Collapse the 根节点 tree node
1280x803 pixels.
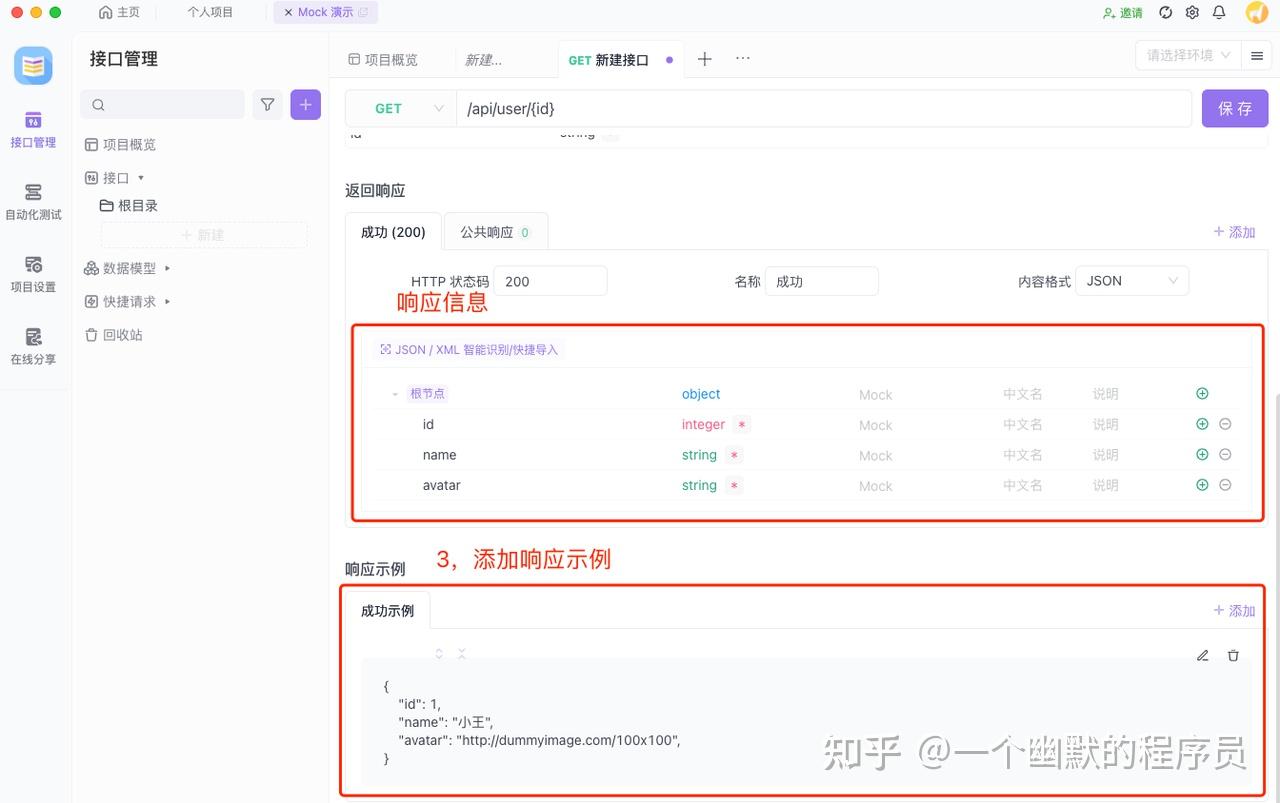[394, 394]
